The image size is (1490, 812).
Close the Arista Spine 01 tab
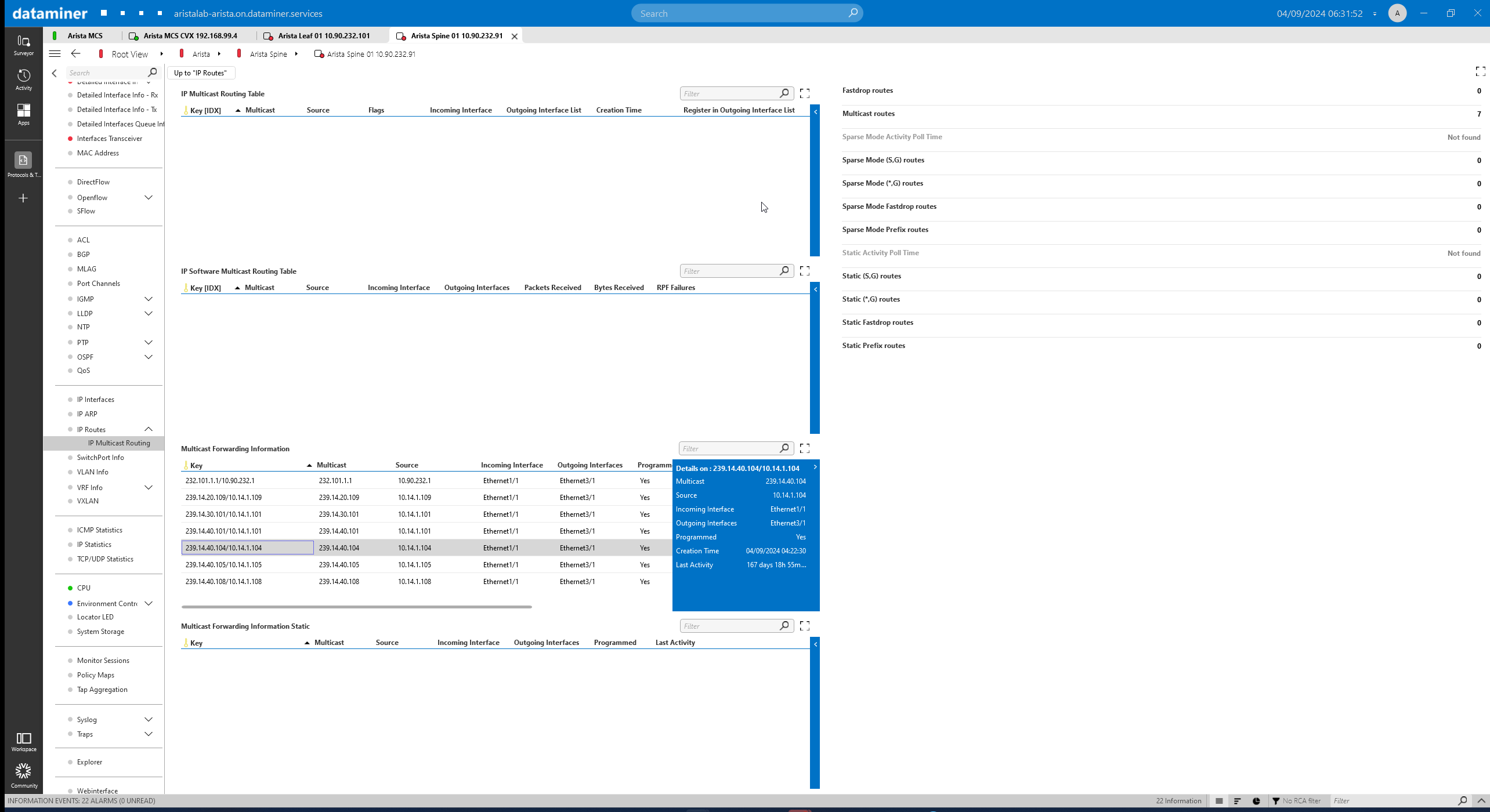[x=514, y=36]
